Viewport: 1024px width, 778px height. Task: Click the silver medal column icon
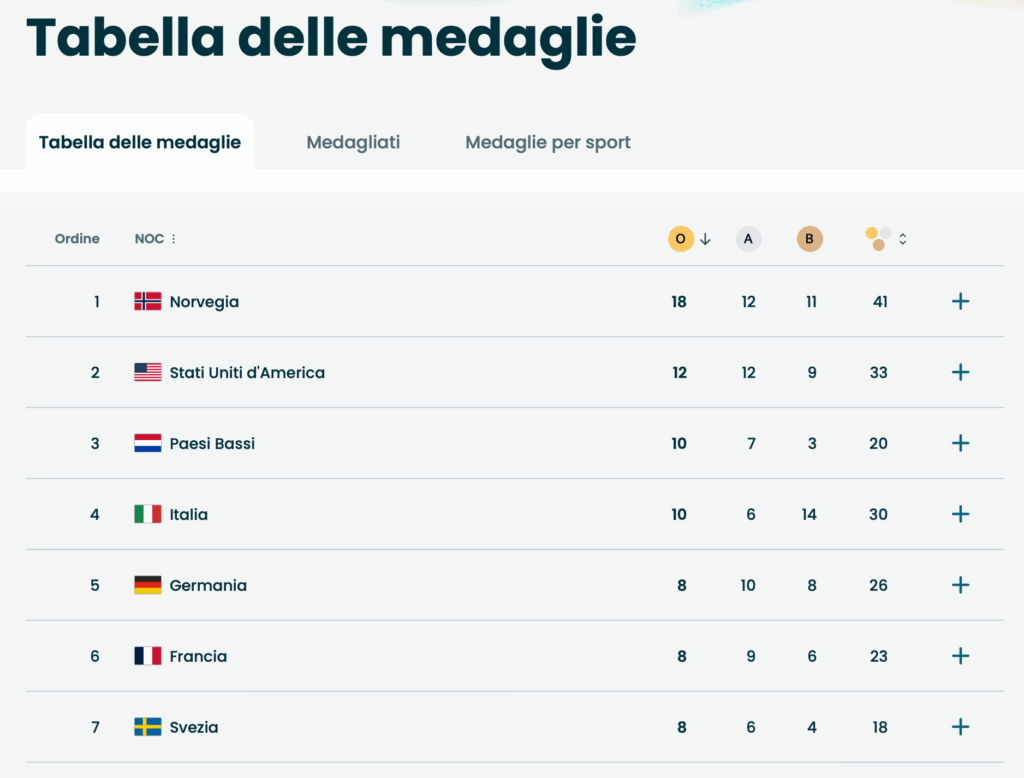click(748, 239)
